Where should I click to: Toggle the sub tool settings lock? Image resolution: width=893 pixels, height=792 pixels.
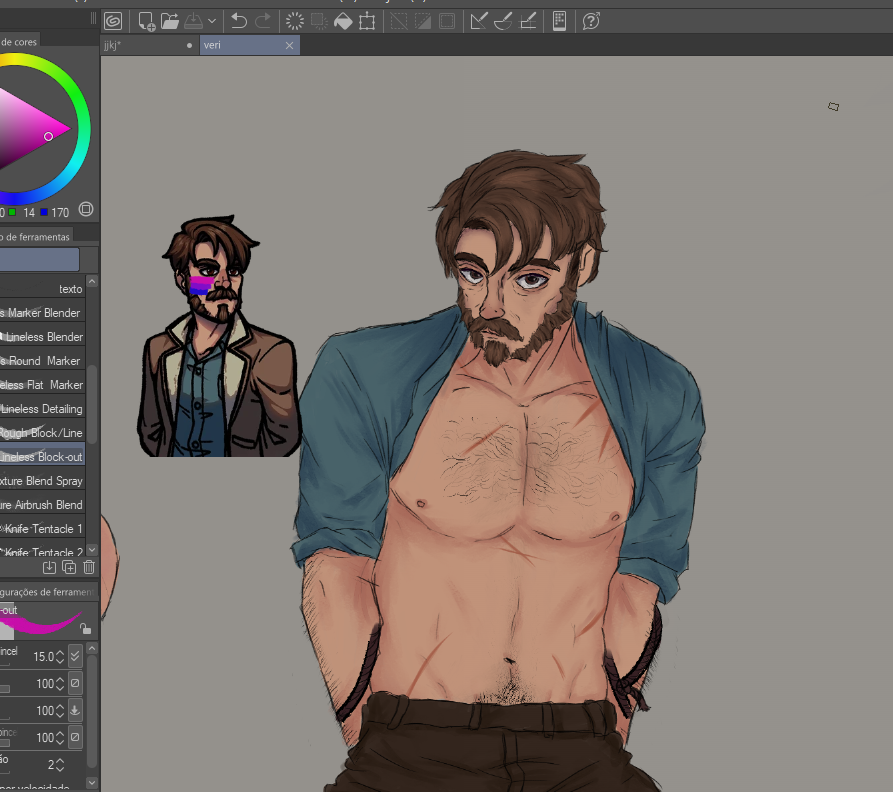(85, 629)
